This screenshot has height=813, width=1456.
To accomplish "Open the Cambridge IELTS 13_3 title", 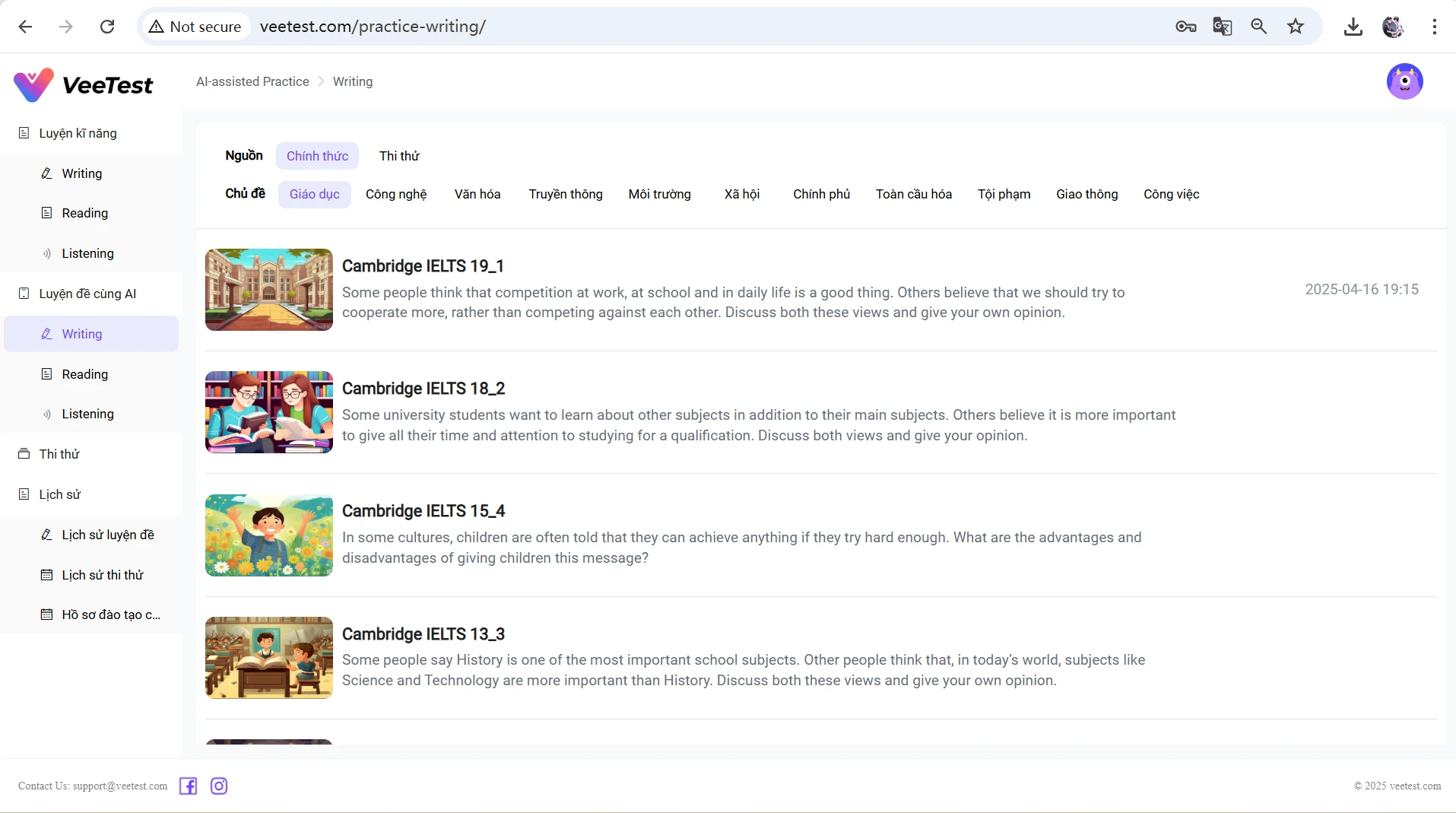I will tap(423, 634).
